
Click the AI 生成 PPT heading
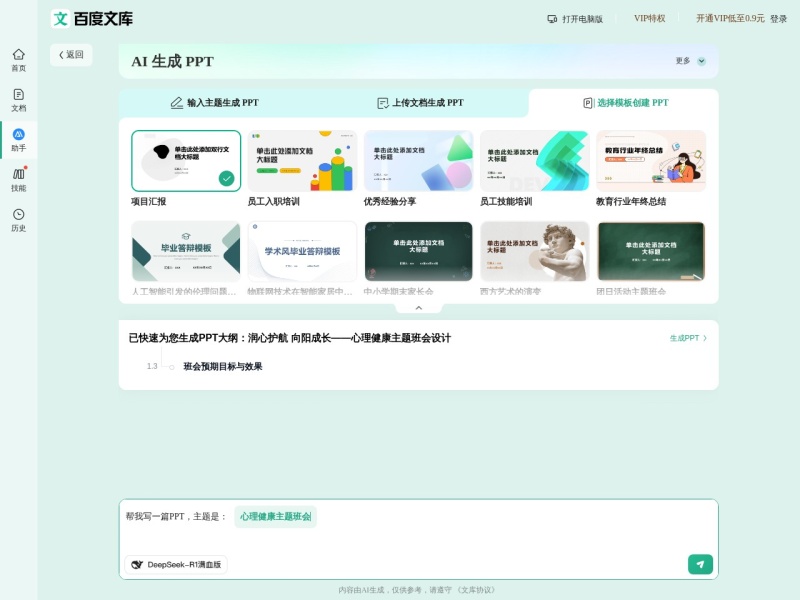(172, 61)
